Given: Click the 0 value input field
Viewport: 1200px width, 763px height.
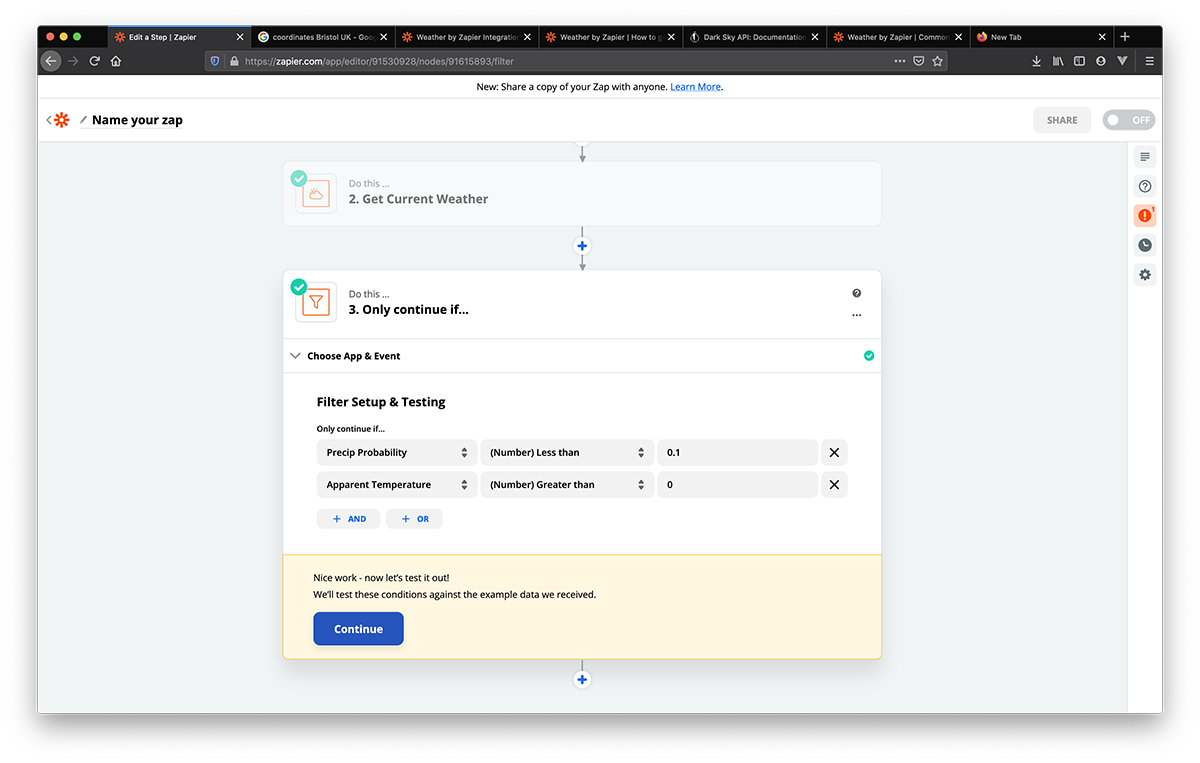Looking at the screenshot, I should tap(738, 485).
